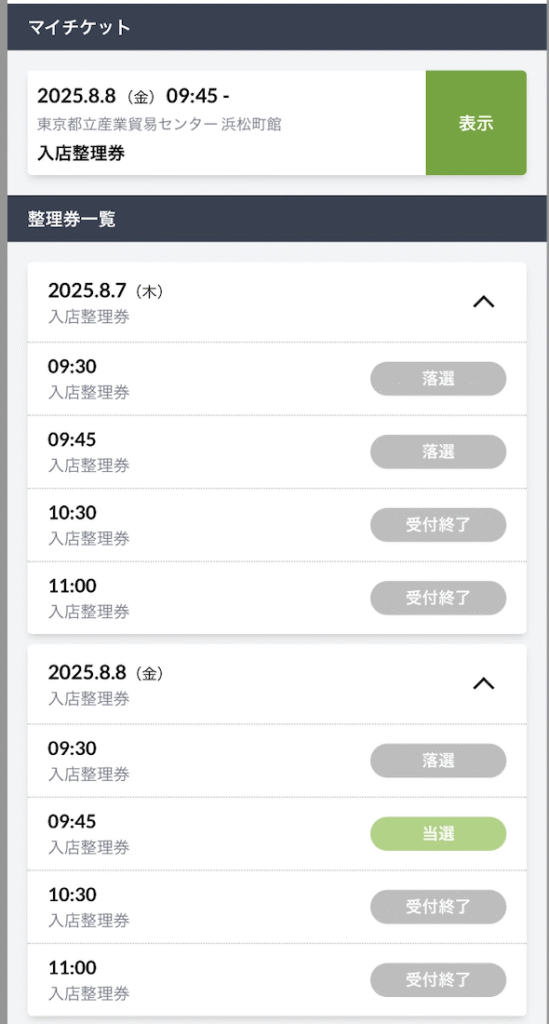Click 受付終了 badge for 8.8 11:00
Image resolution: width=549 pixels, height=1024 pixels.
click(x=438, y=980)
